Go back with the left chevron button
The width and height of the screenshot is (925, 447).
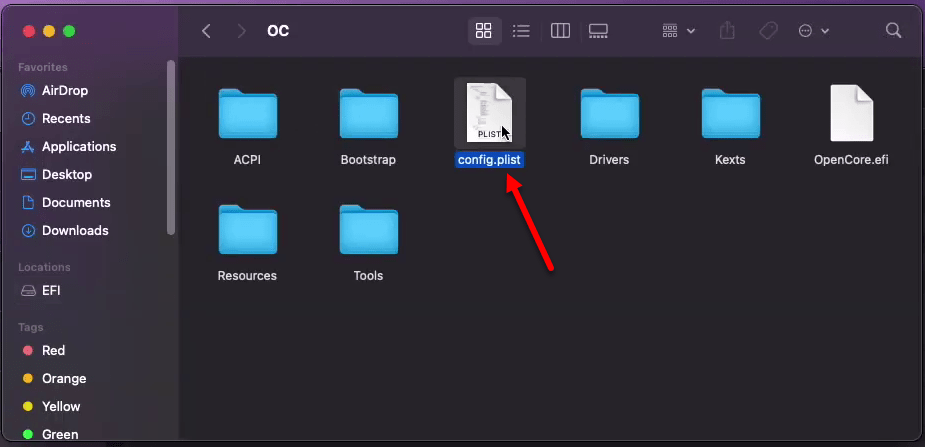pyautogui.click(x=206, y=31)
